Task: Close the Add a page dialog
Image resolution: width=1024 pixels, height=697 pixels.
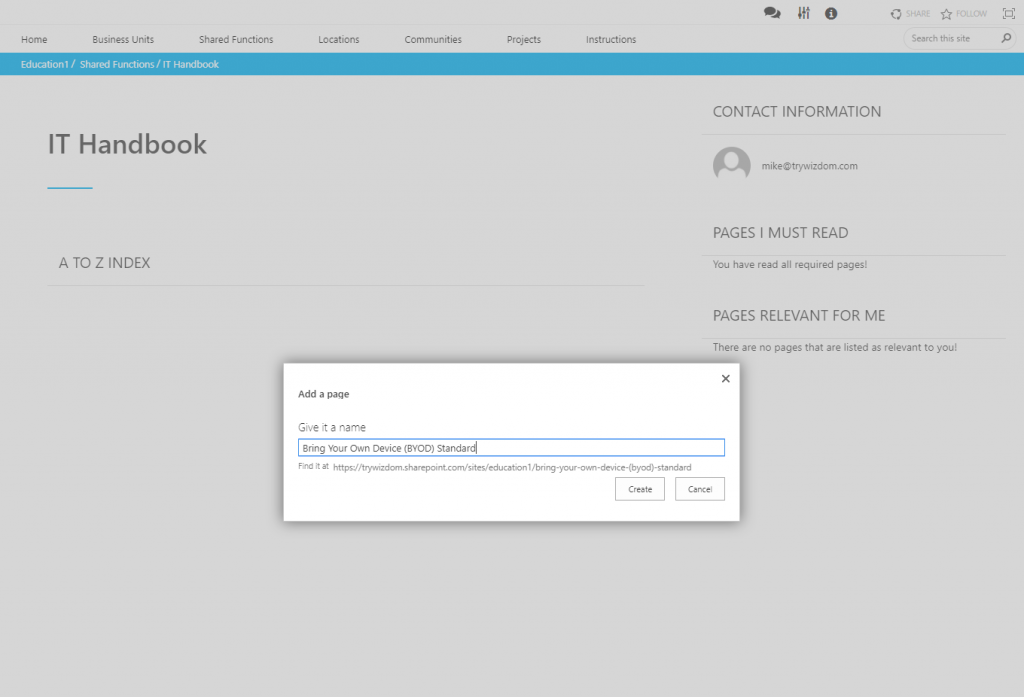Action: click(726, 379)
